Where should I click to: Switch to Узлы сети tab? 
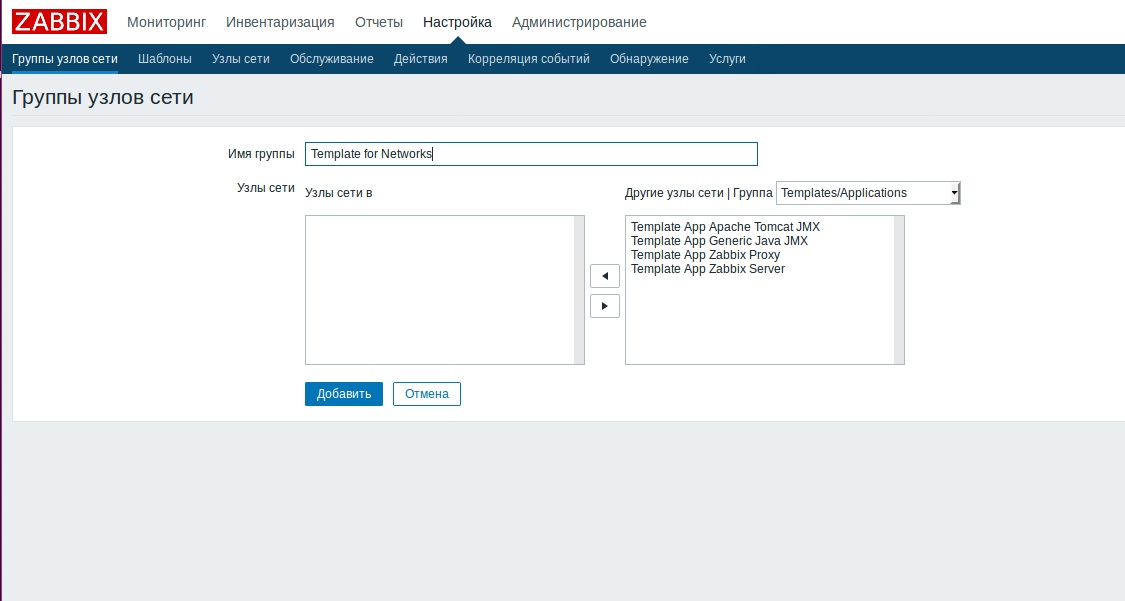tap(241, 59)
